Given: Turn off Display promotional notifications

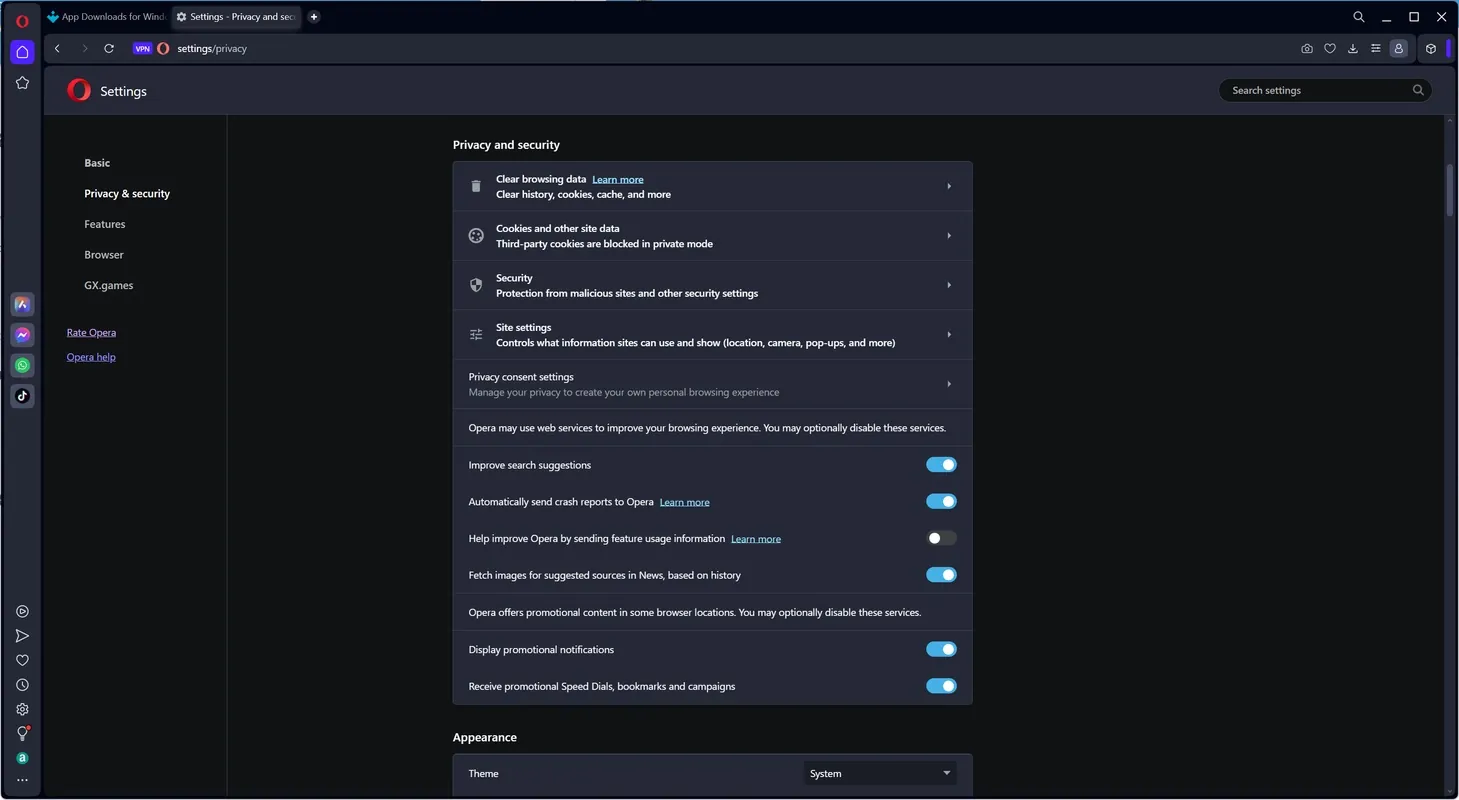Looking at the screenshot, I should [941, 650].
